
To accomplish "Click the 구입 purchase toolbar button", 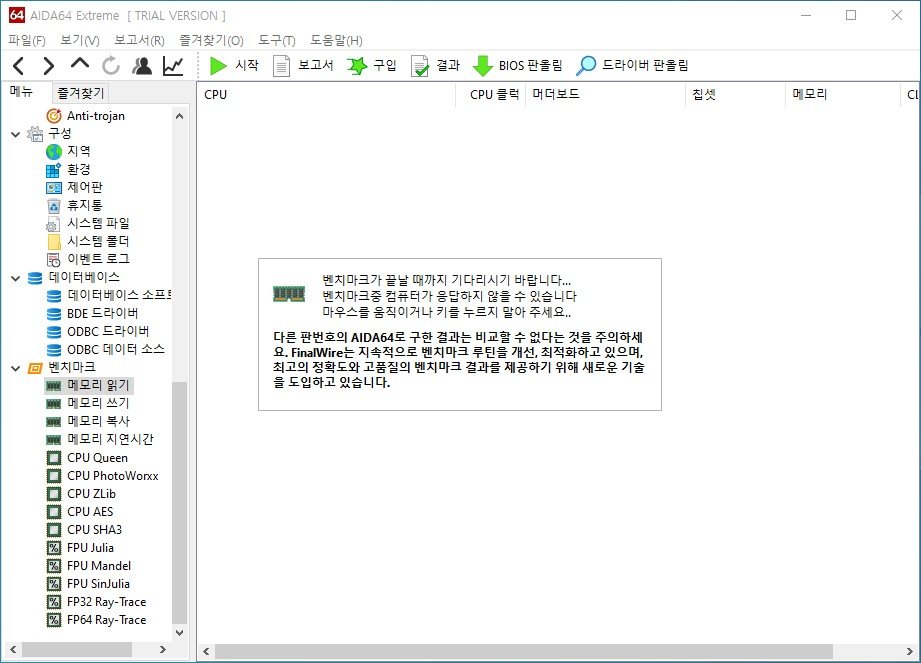I will click(x=372, y=66).
